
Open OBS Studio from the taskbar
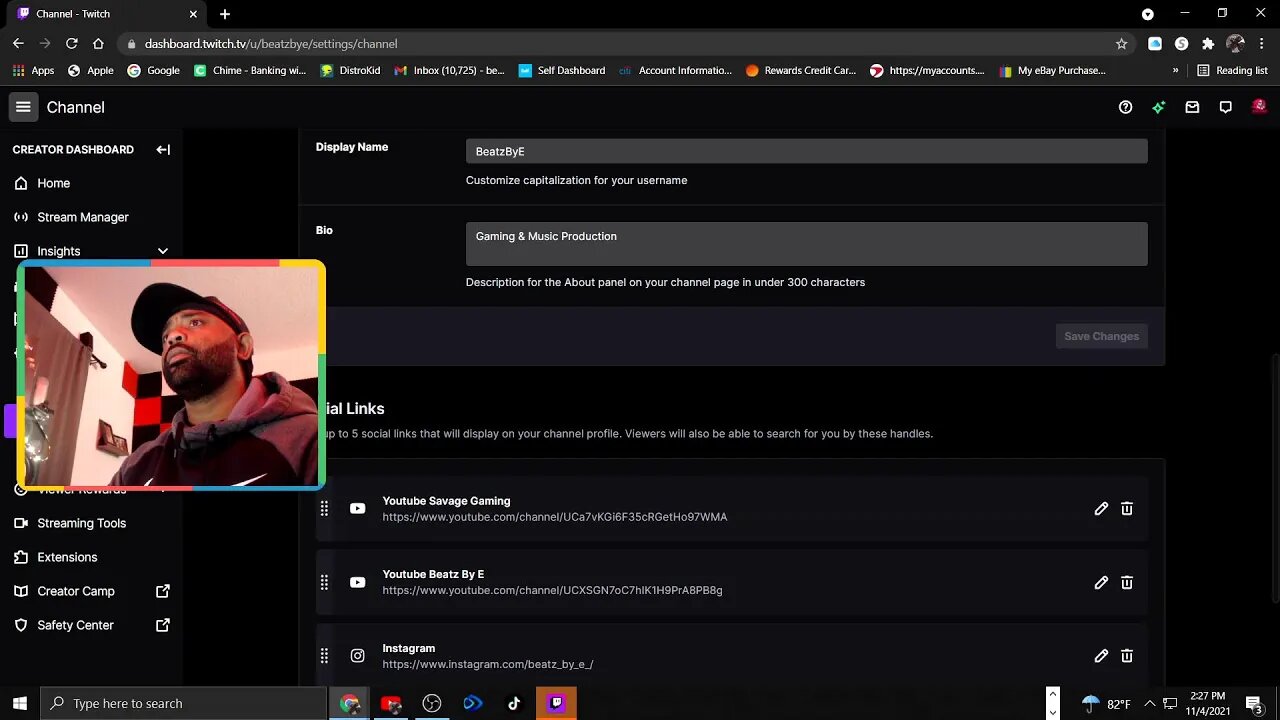click(x=432, y=703)
